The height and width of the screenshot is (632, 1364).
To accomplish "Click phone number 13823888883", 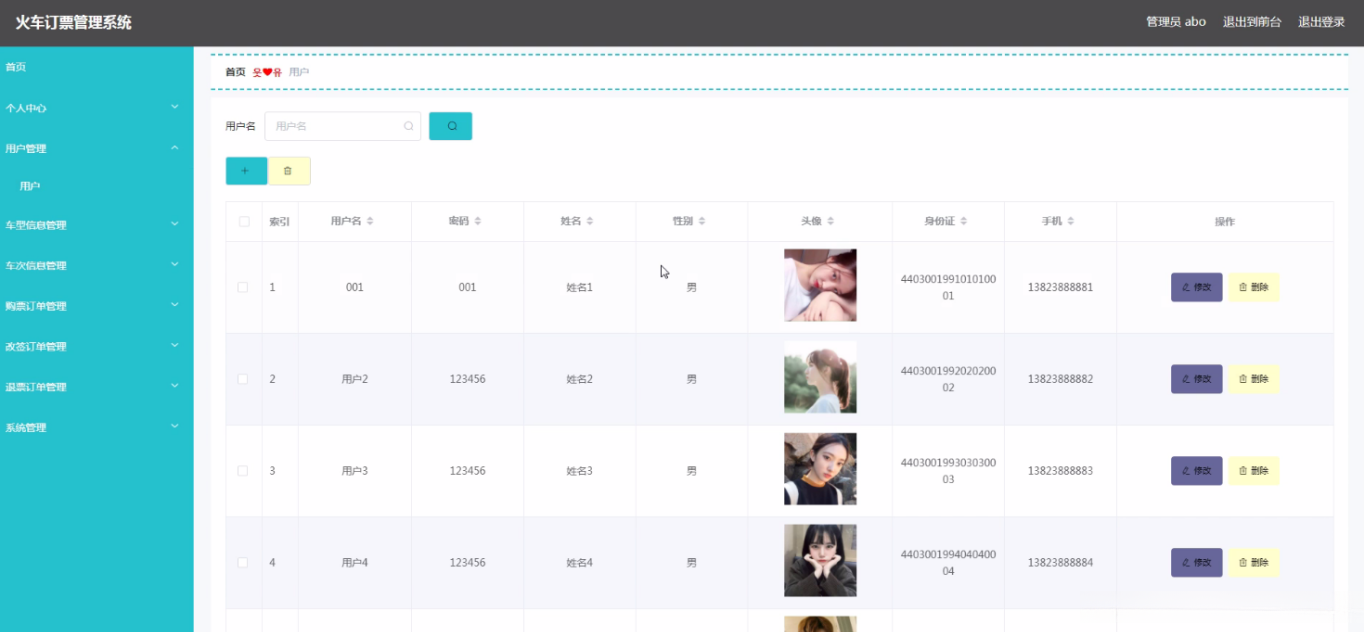I will (x=1060, y=471).
